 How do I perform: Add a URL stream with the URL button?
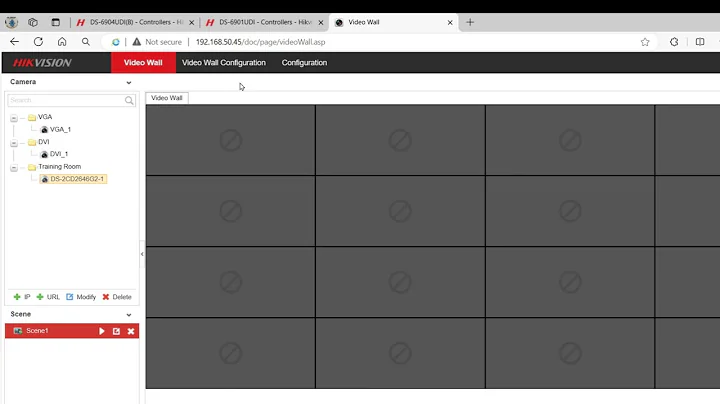tap(48, 297)
